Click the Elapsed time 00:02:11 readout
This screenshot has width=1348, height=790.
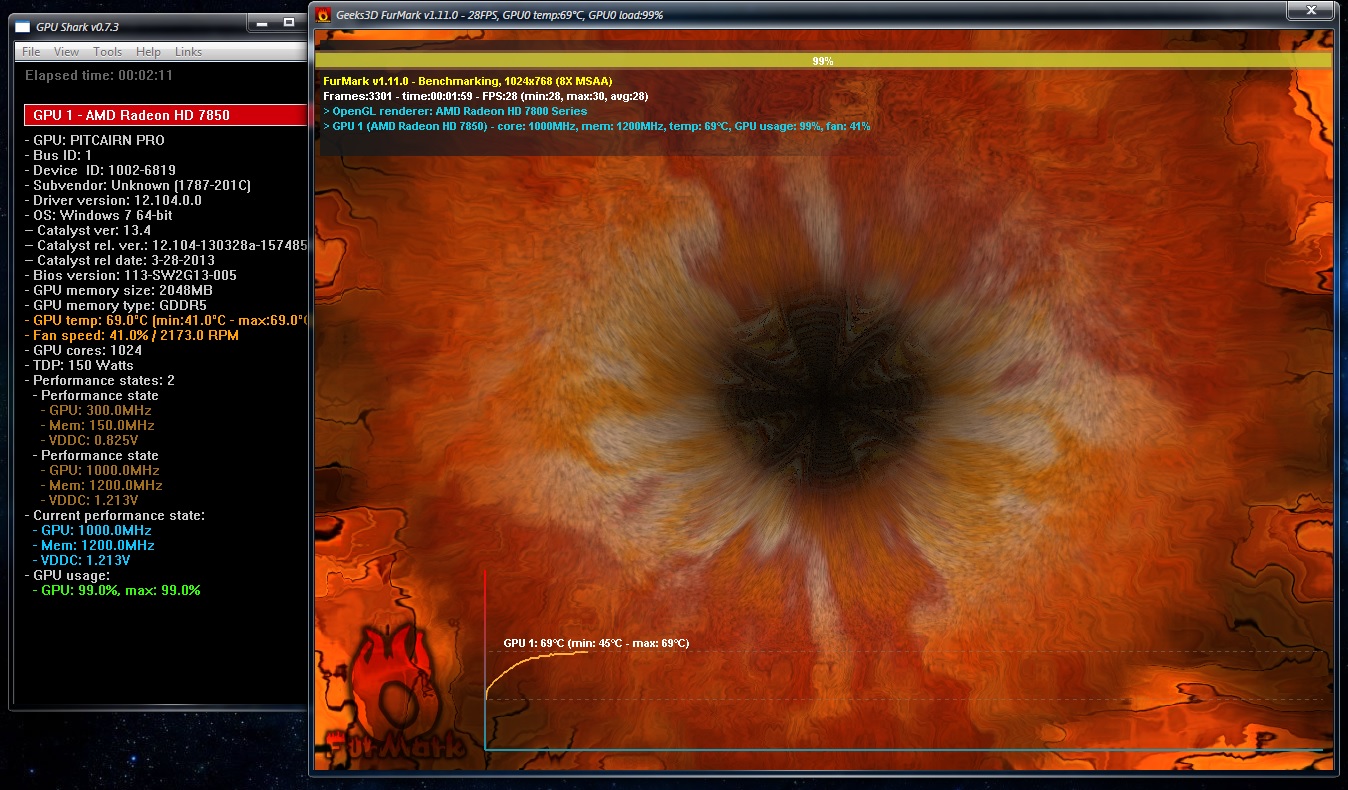99,75
